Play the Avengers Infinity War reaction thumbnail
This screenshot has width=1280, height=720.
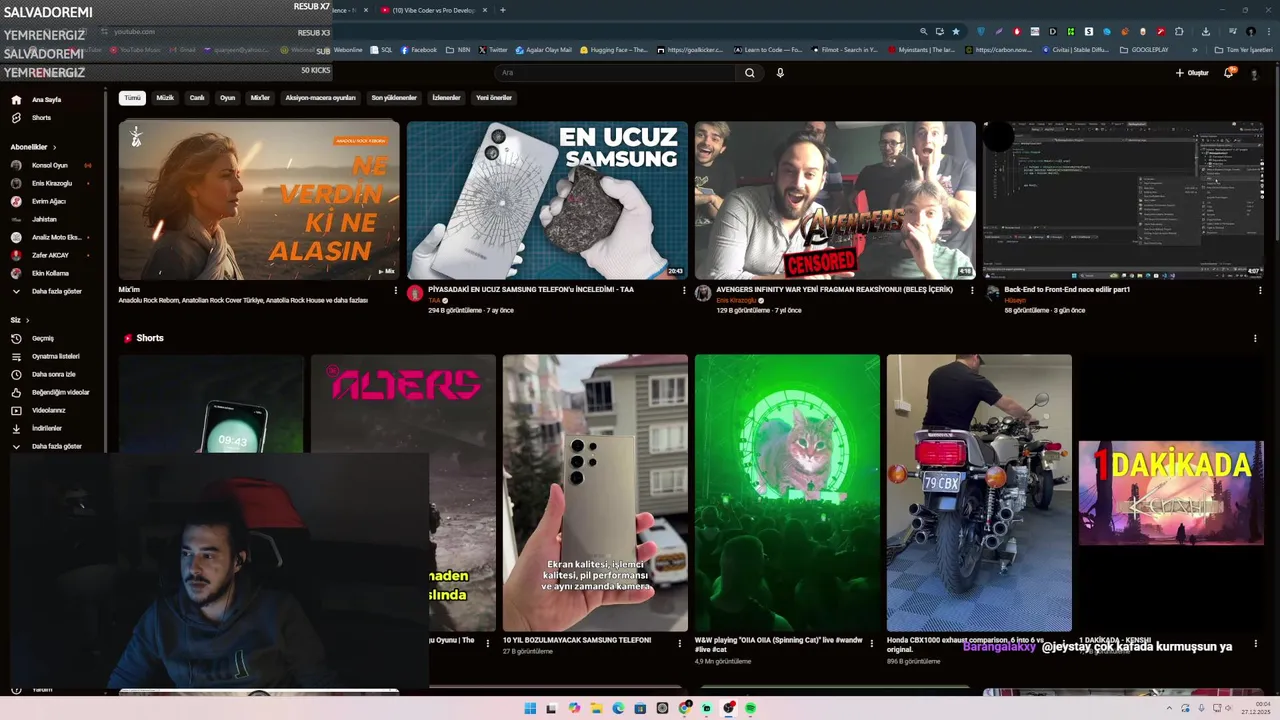(x=835, y=200)
